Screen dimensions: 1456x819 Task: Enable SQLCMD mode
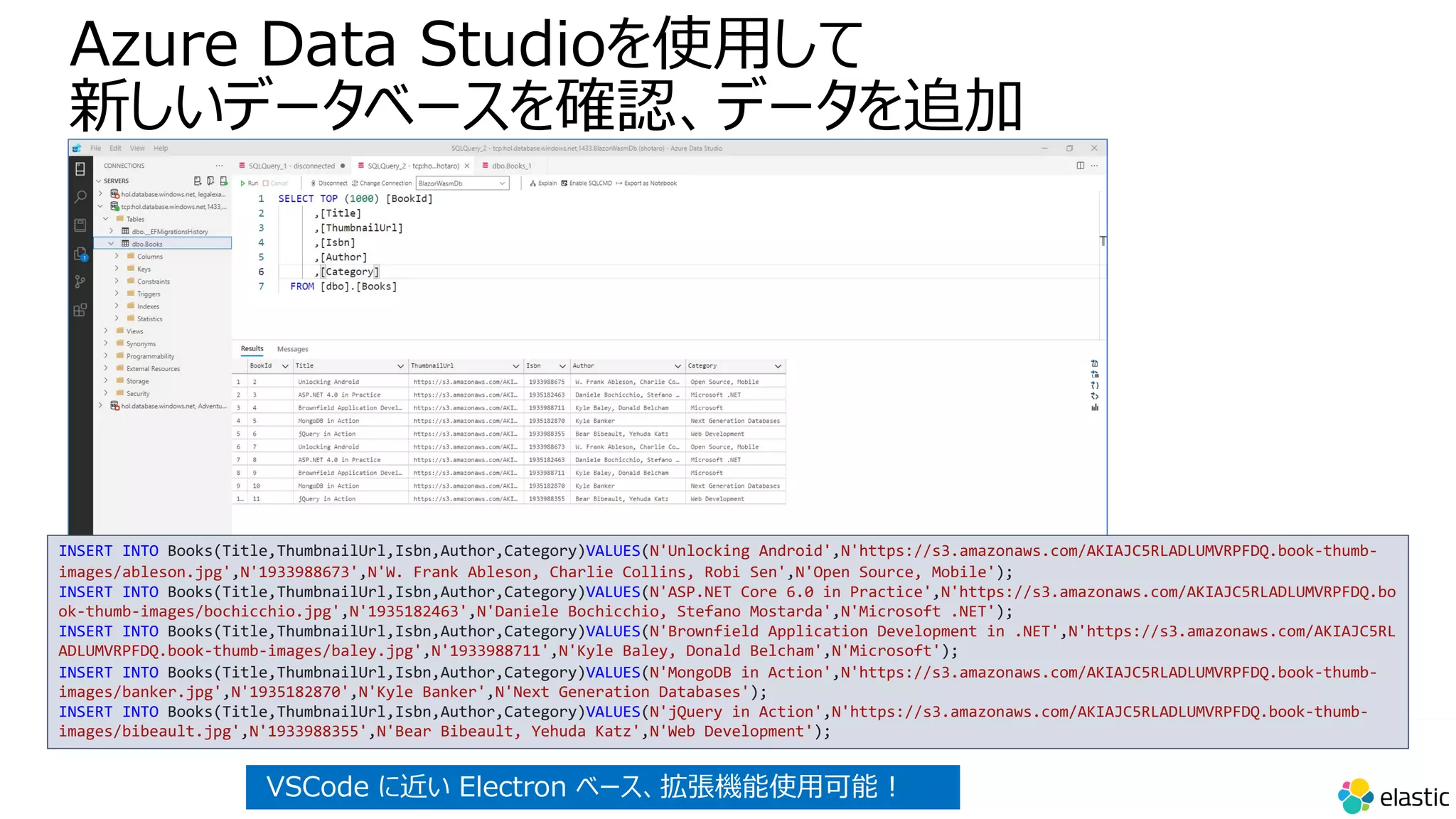click(x=587, y=183)
